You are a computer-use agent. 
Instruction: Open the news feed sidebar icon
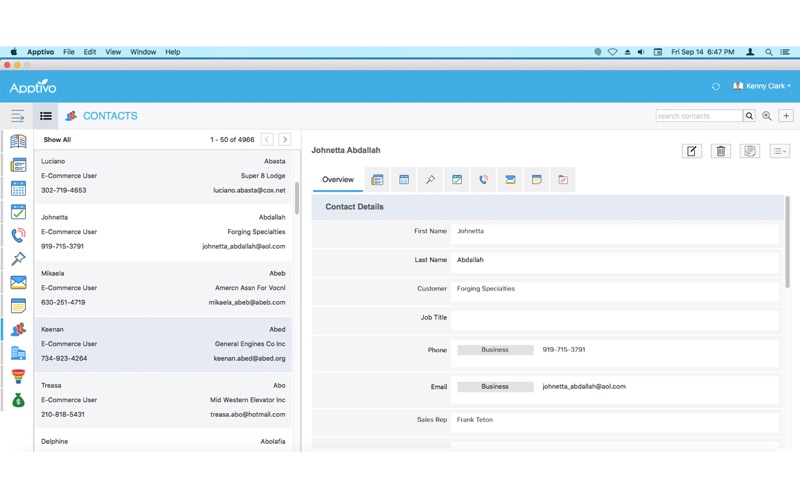[18, 165]
